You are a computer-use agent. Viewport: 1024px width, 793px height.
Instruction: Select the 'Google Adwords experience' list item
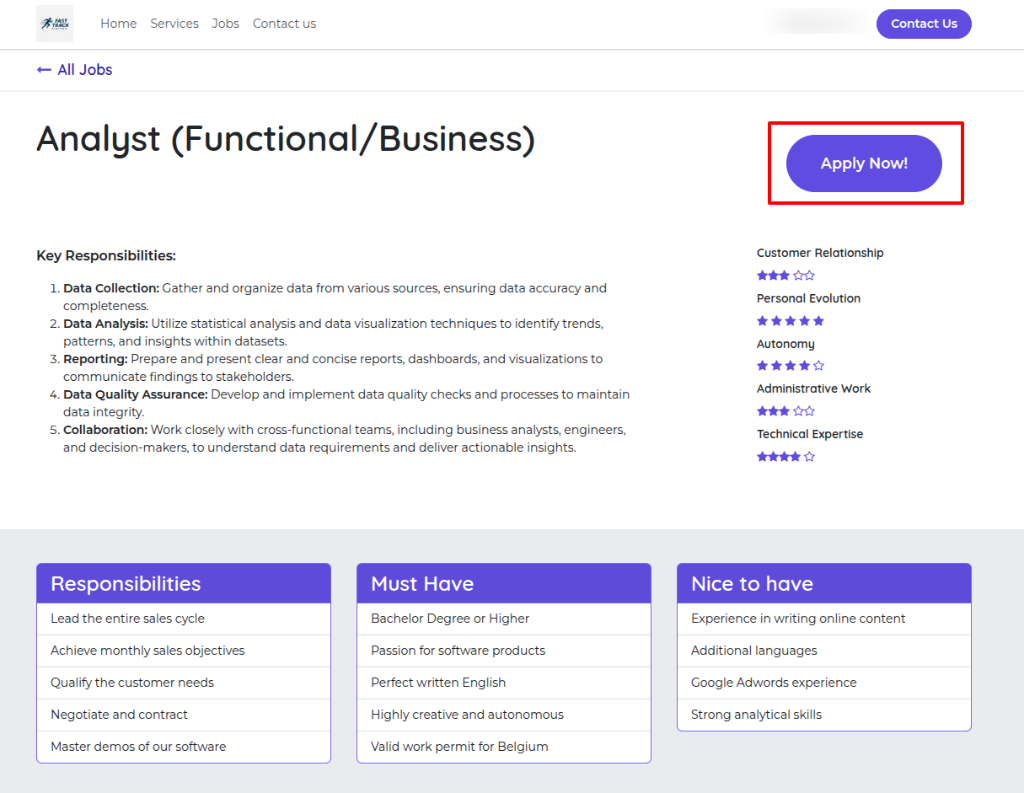point(773,683)
